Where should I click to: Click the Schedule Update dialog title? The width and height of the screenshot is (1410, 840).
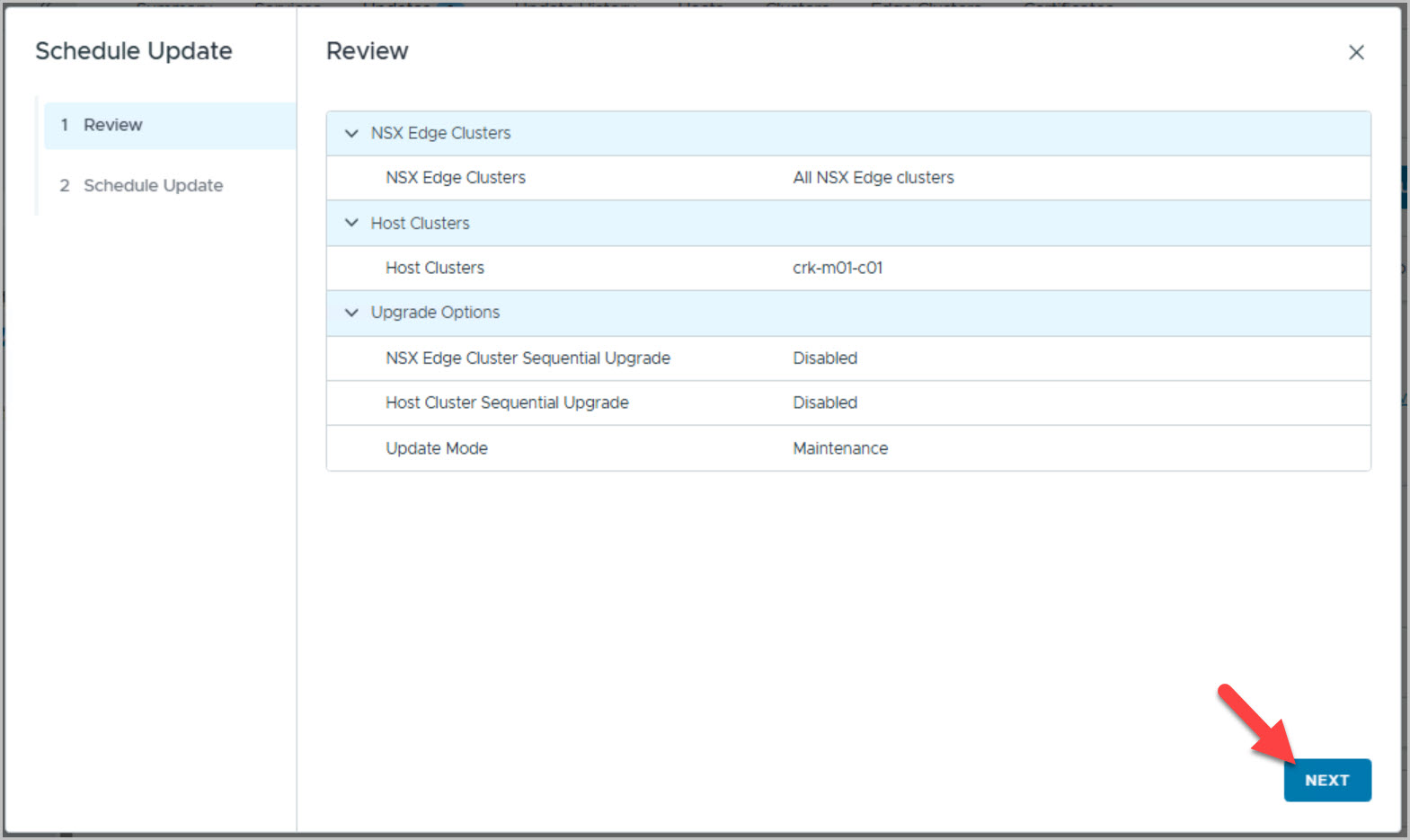point(134,51)
